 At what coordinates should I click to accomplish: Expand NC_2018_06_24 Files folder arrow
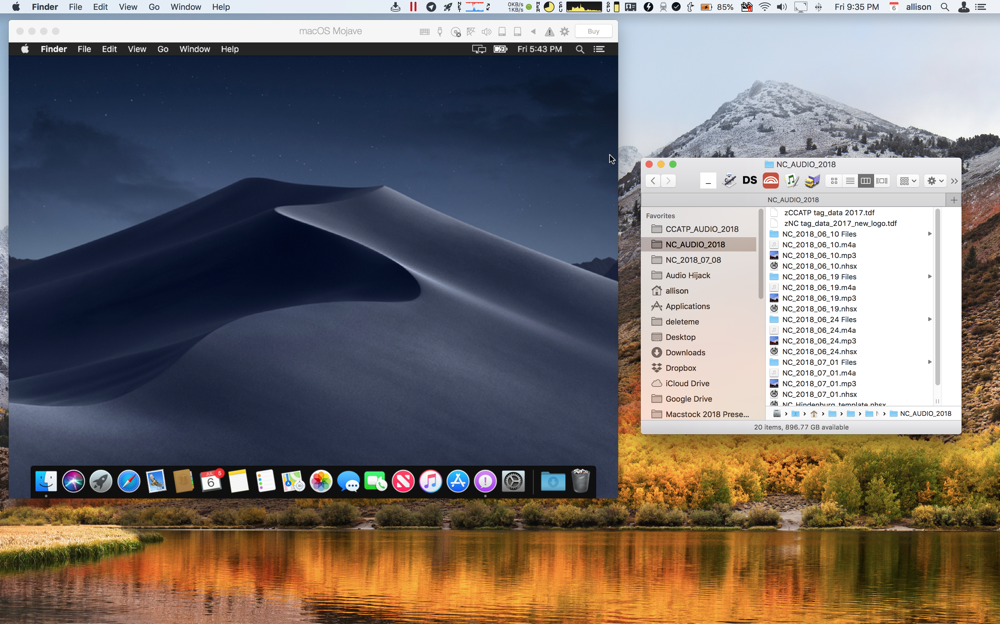[930, 320]
